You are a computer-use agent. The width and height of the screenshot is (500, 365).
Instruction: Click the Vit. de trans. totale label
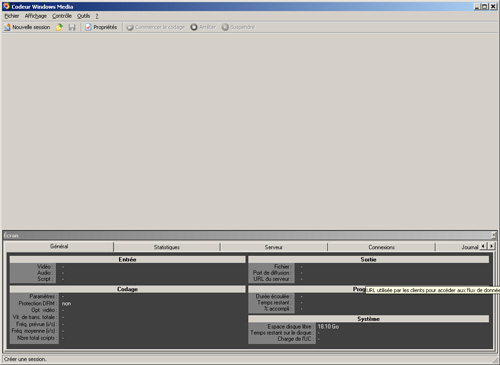pos(35,317)
